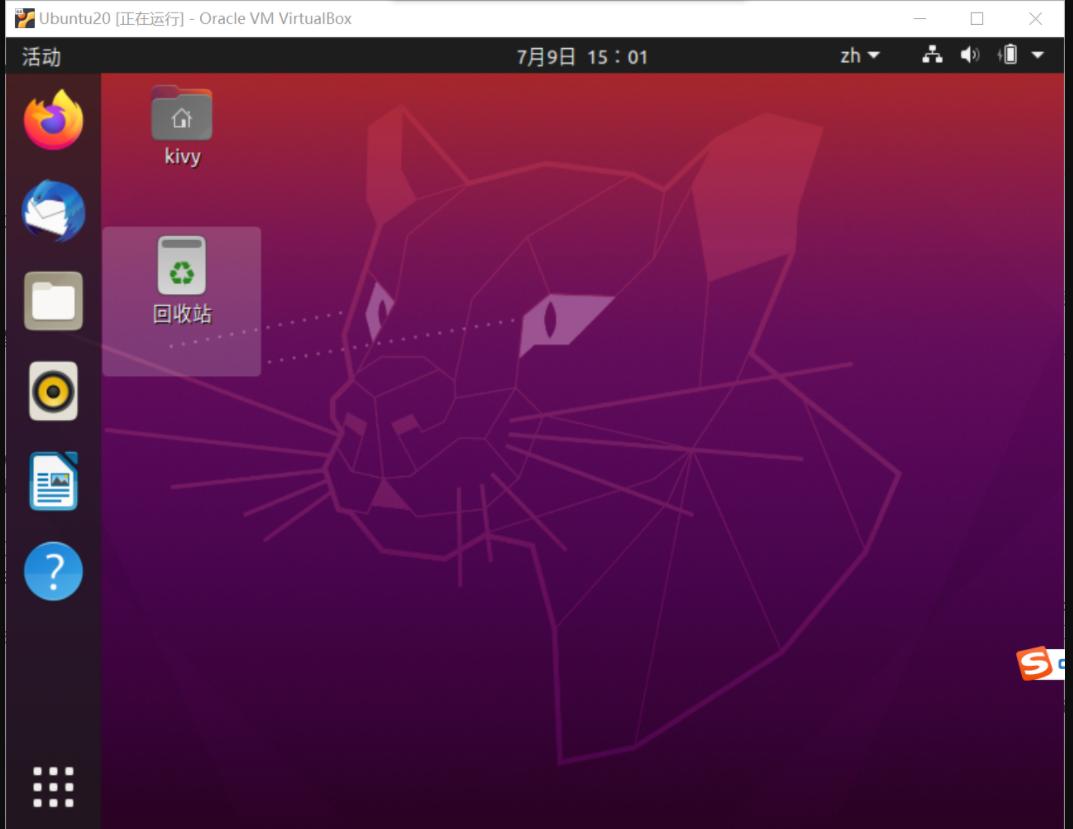
Task: Click the Sogou input method logo
Action: coord(1032,661)
